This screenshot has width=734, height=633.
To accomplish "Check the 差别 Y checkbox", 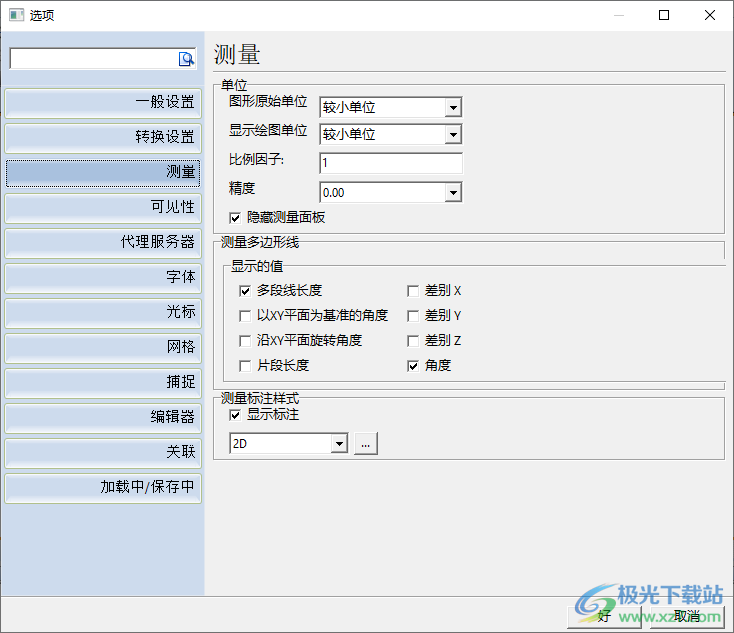I will pos(413,316).
